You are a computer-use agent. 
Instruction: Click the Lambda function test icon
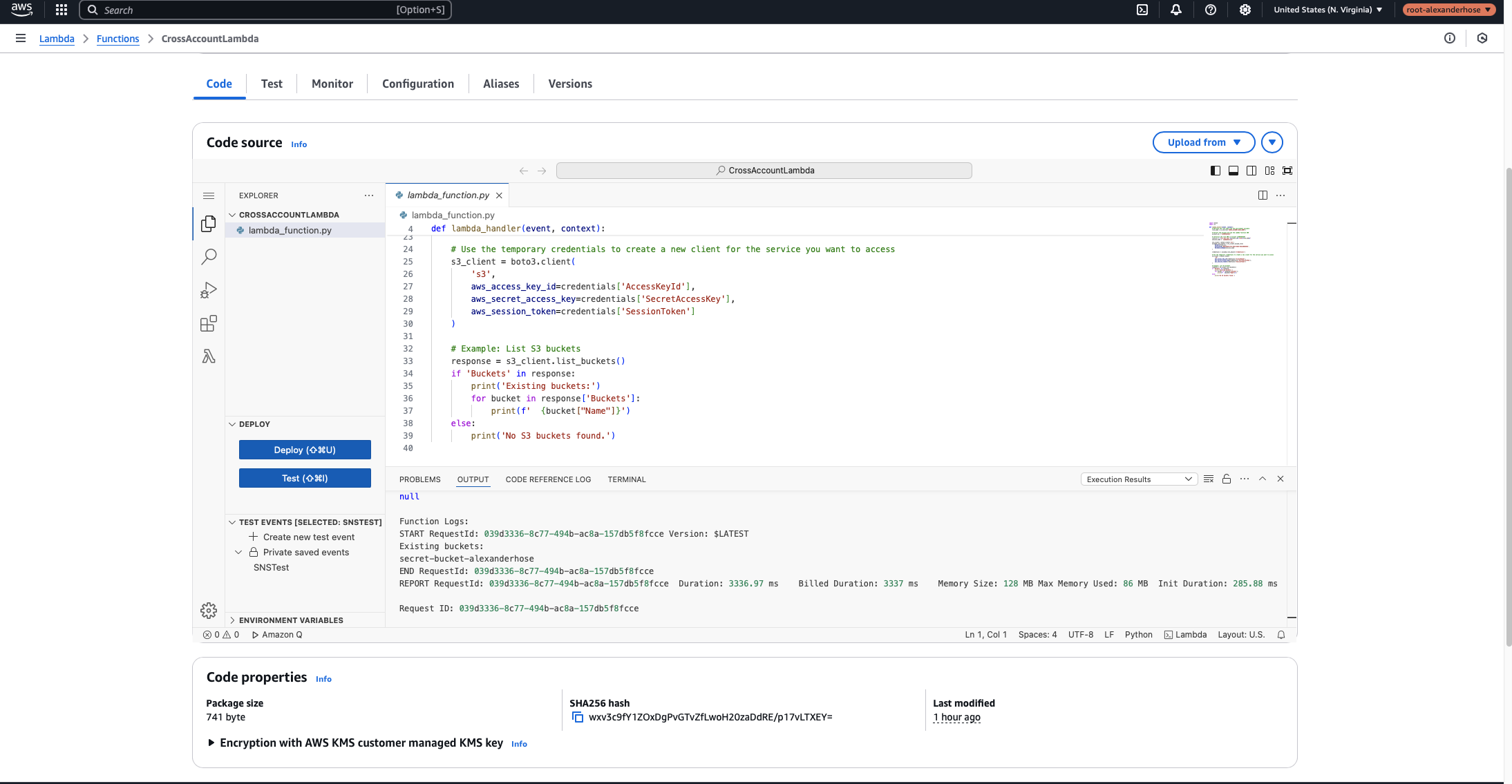209,356
